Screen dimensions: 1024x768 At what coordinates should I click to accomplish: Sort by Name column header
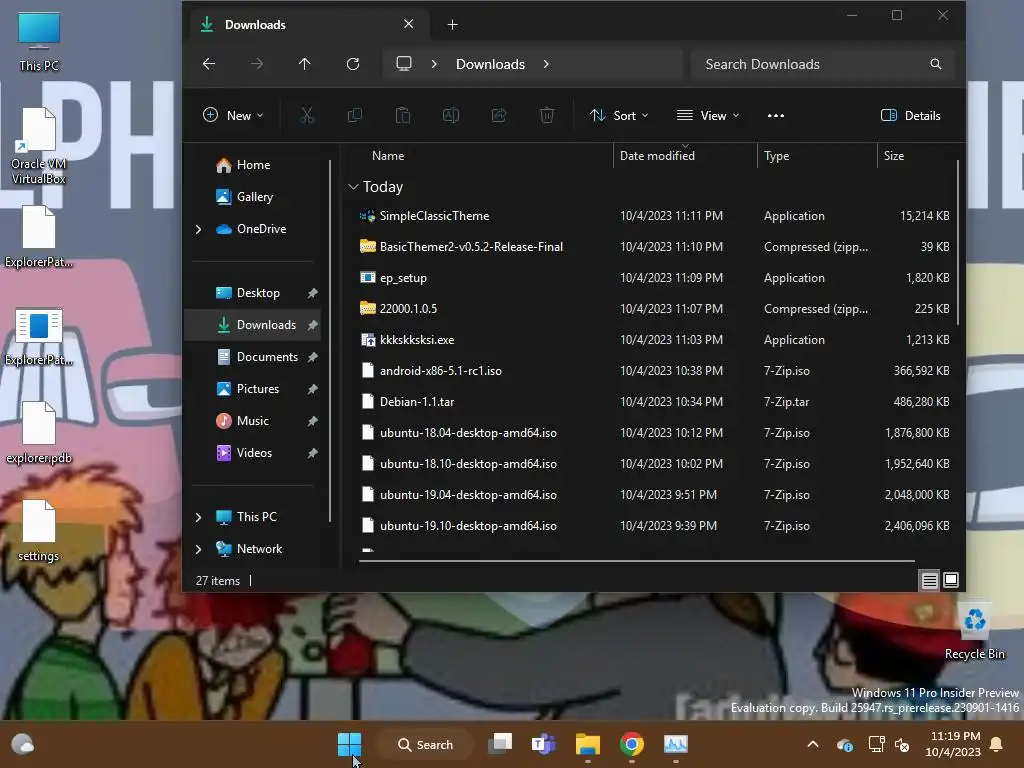388,156
